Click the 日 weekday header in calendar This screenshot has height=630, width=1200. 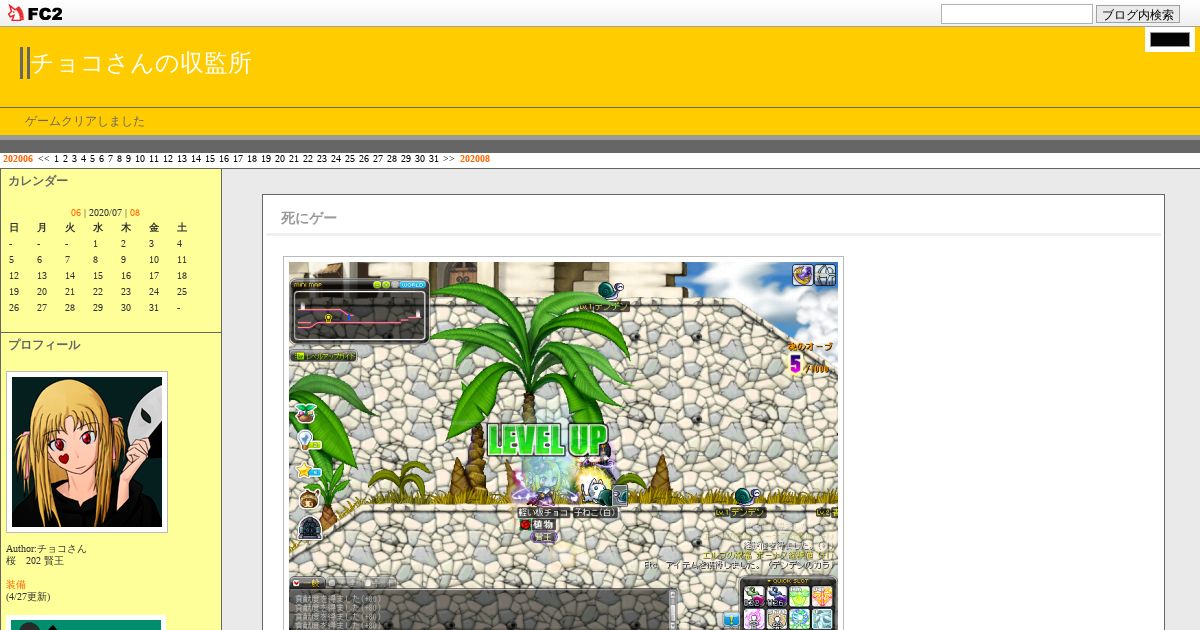click(14, 227)
